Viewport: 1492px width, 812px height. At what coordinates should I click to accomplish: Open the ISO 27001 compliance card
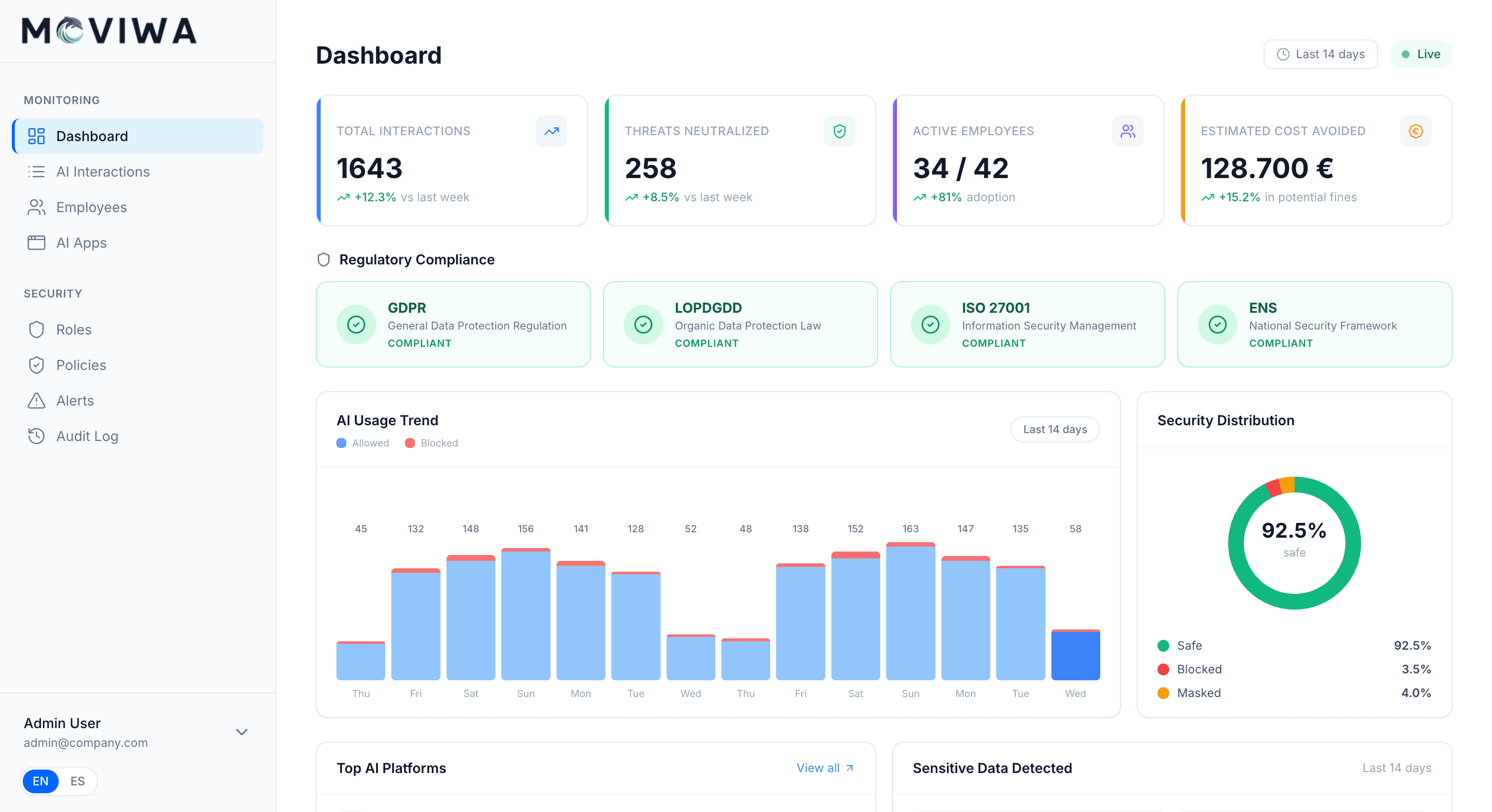coord(1027,324)
